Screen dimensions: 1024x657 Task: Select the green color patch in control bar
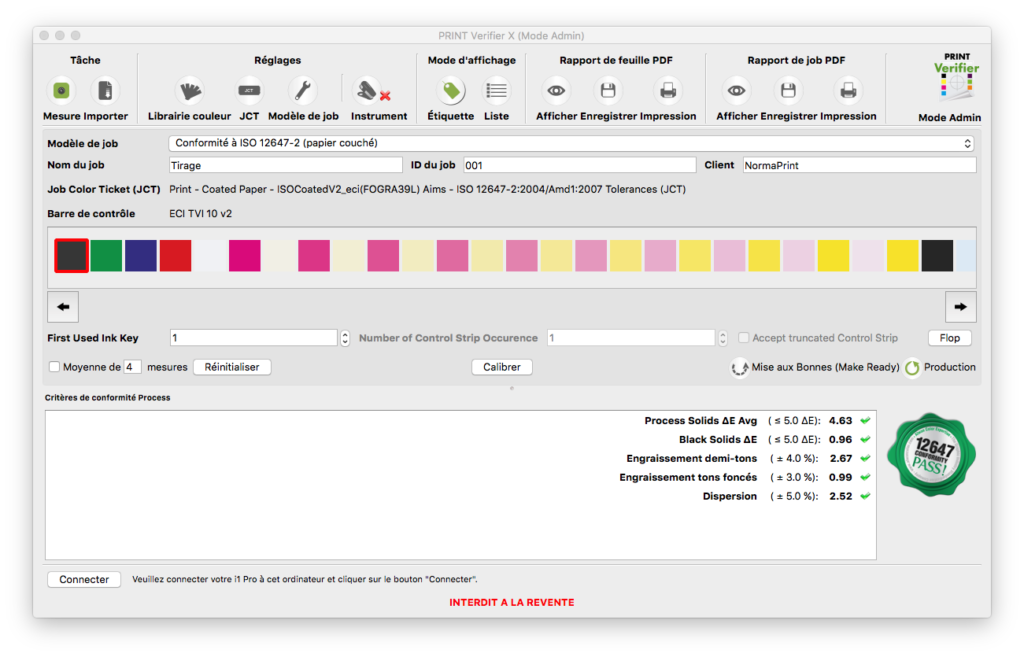click(106, 255)
